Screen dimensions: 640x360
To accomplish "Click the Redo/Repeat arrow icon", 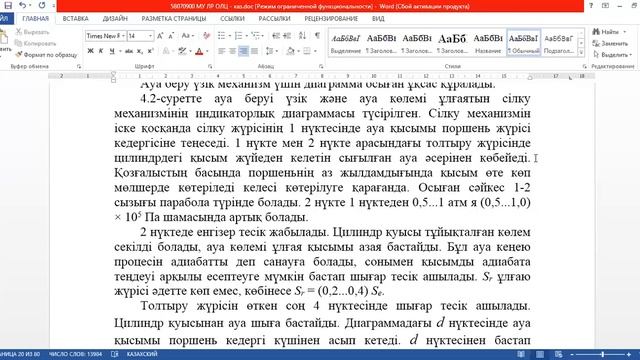I will click(42, 6).
